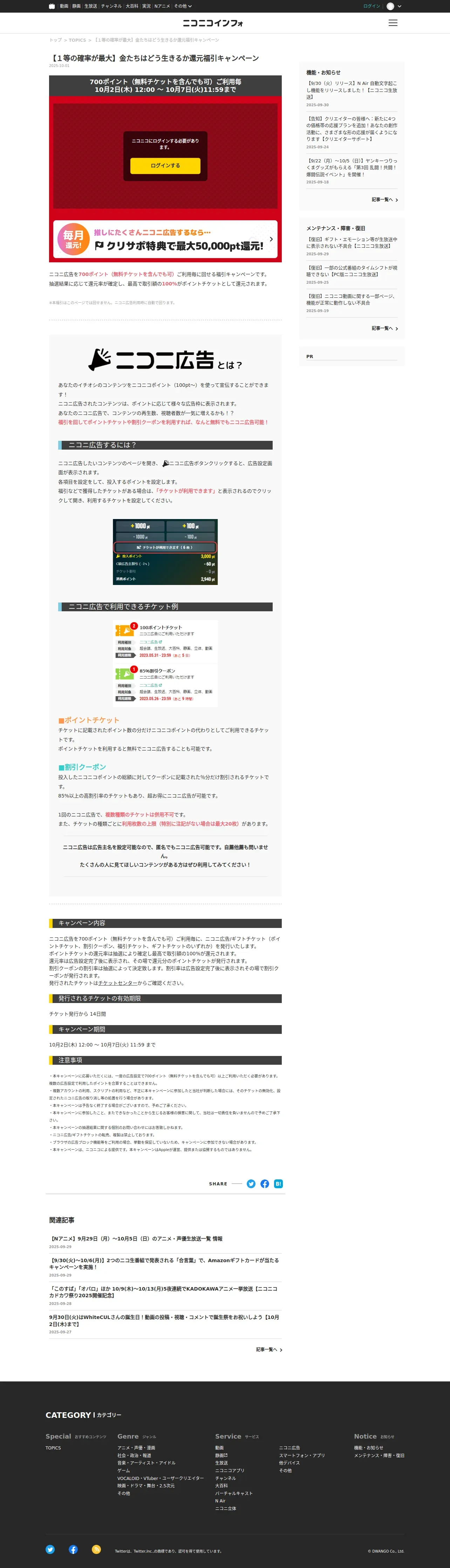Open footer N Air service link
This screenshot has width=450, height=1568.
220,1501
